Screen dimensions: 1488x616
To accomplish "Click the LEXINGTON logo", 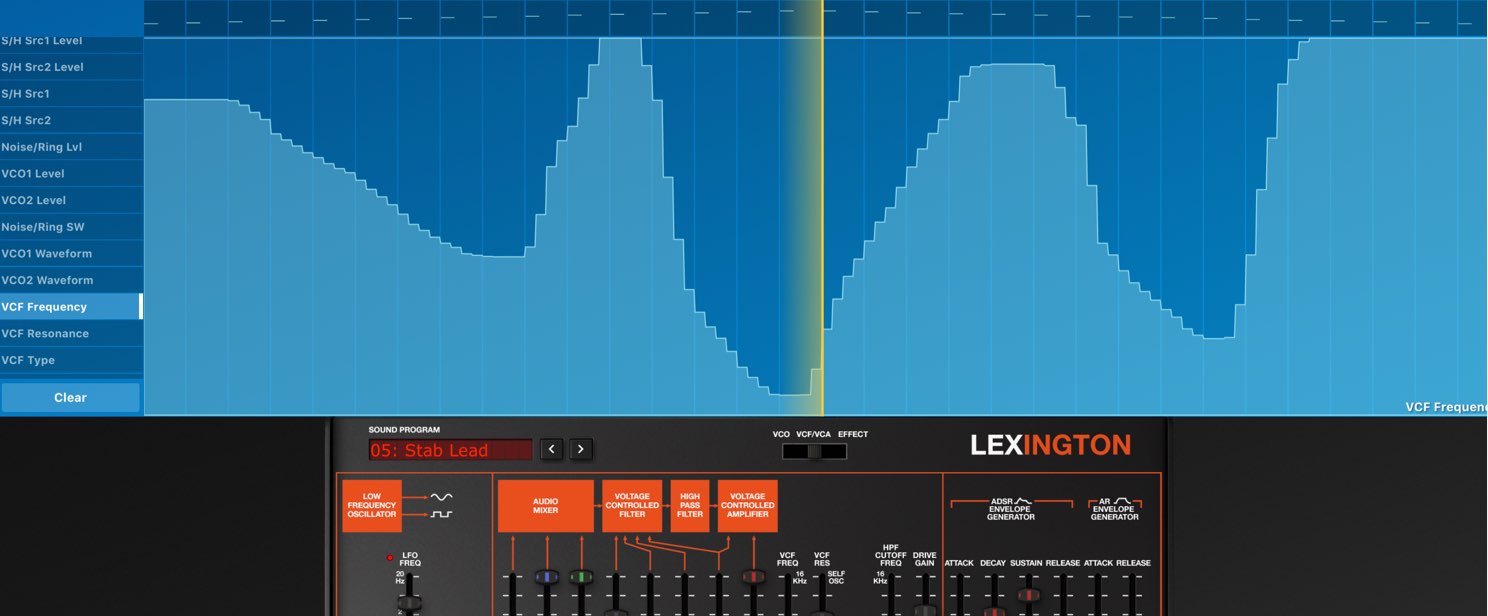I will tap(1050, 445).
